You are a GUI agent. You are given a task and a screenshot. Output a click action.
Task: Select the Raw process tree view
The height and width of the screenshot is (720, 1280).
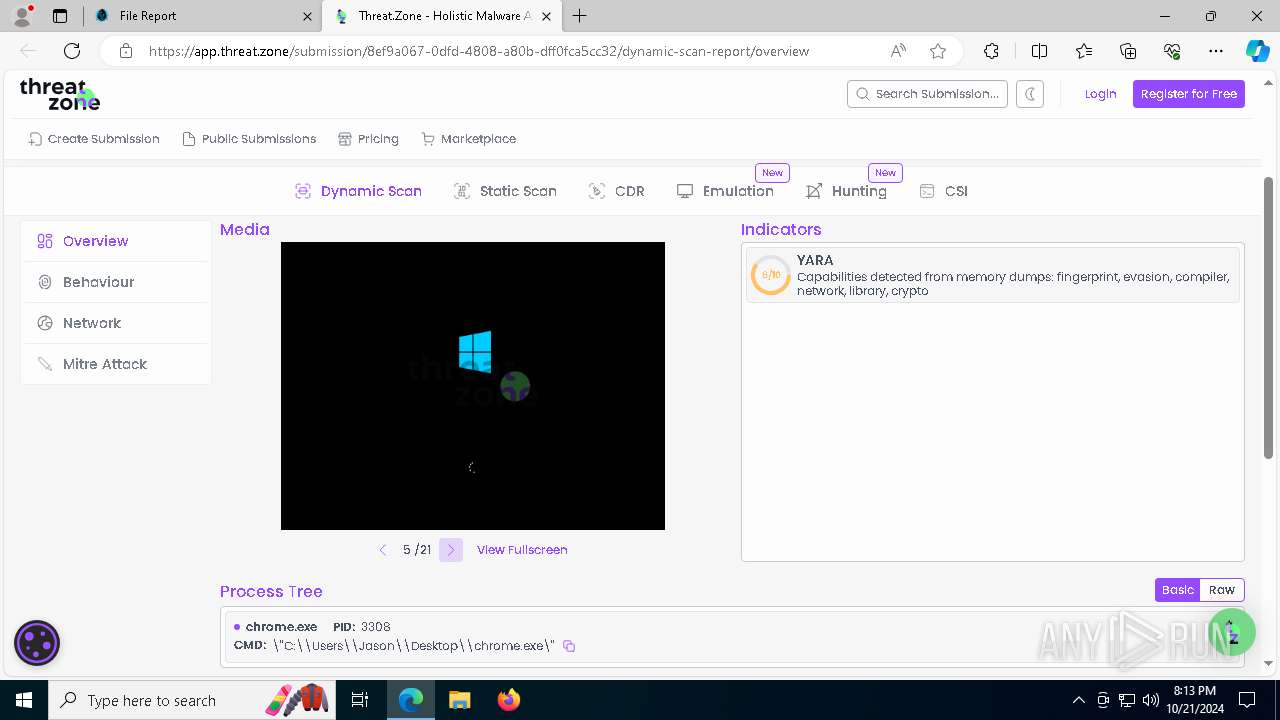1222,590
